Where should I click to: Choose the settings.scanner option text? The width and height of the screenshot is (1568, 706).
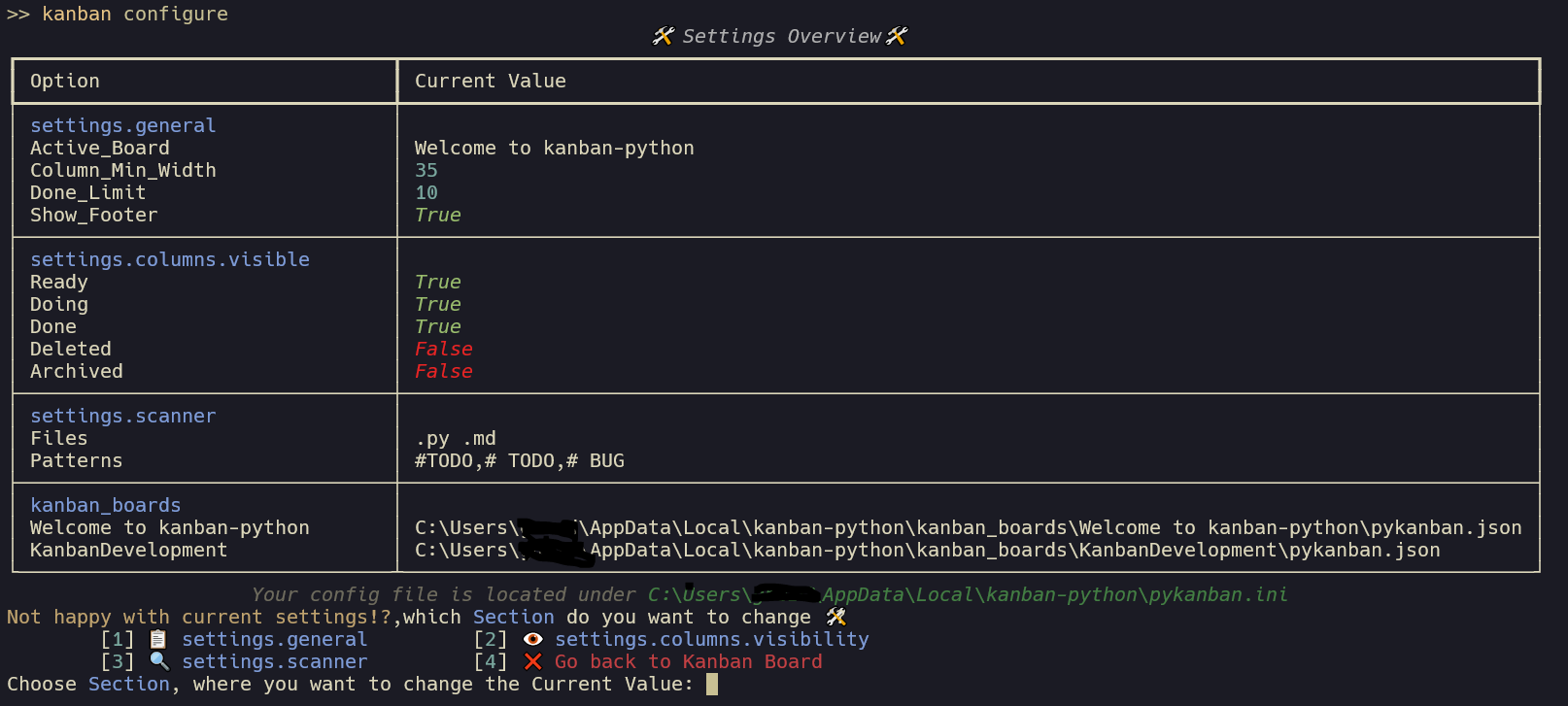275,661
